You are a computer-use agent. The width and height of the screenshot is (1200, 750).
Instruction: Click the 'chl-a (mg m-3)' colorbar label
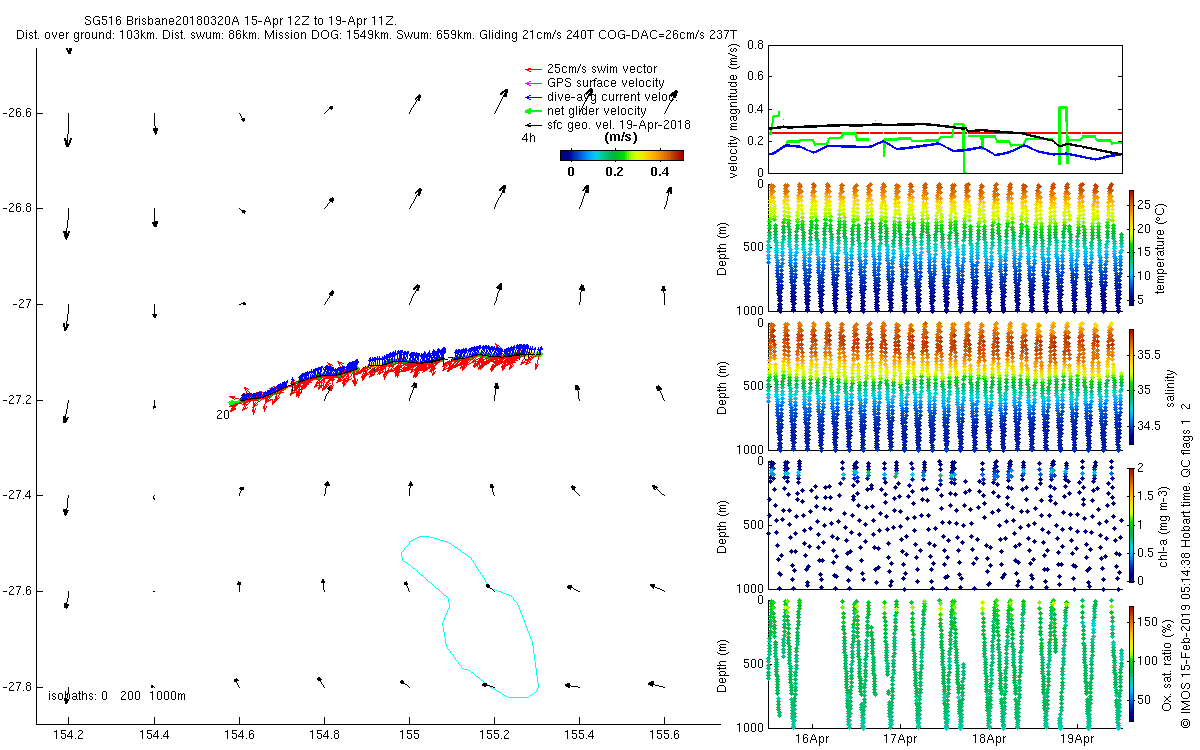(1162, 525)
